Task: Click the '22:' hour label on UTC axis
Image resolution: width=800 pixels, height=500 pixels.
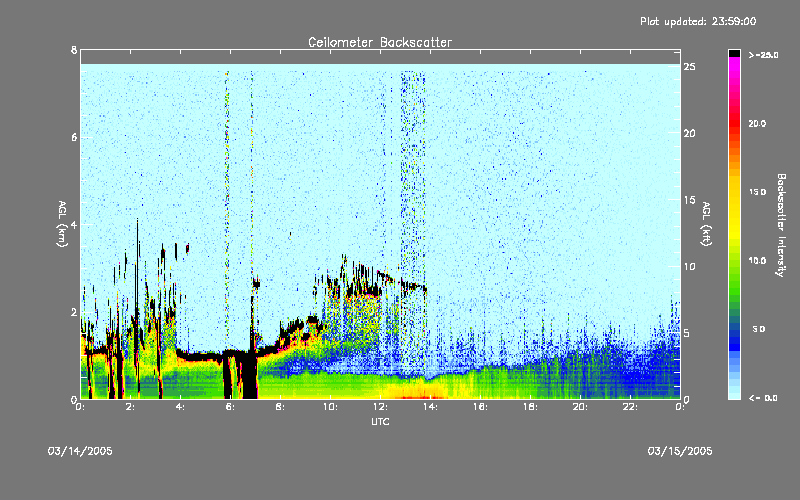Action: pyautogui.click(x=630, y=407)
